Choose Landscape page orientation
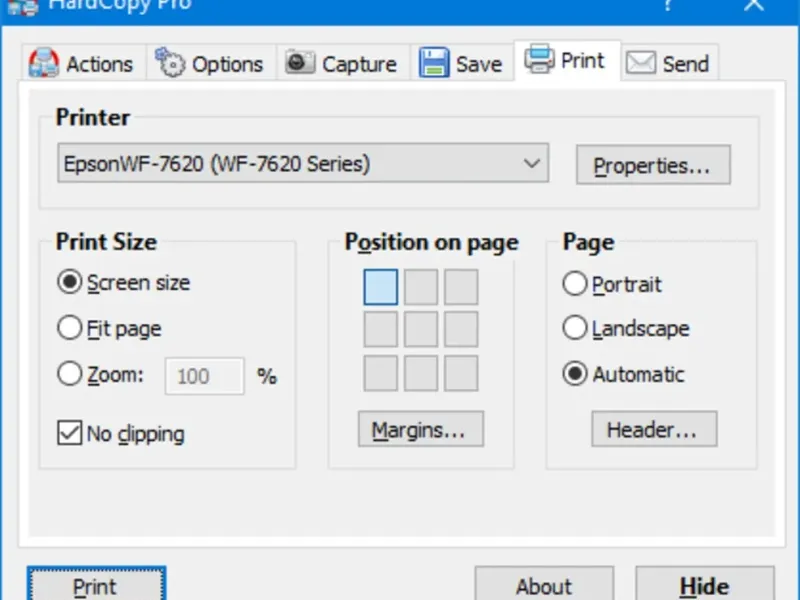The height and width of the screenshot is (600, 800). click(x=626, y=328)
